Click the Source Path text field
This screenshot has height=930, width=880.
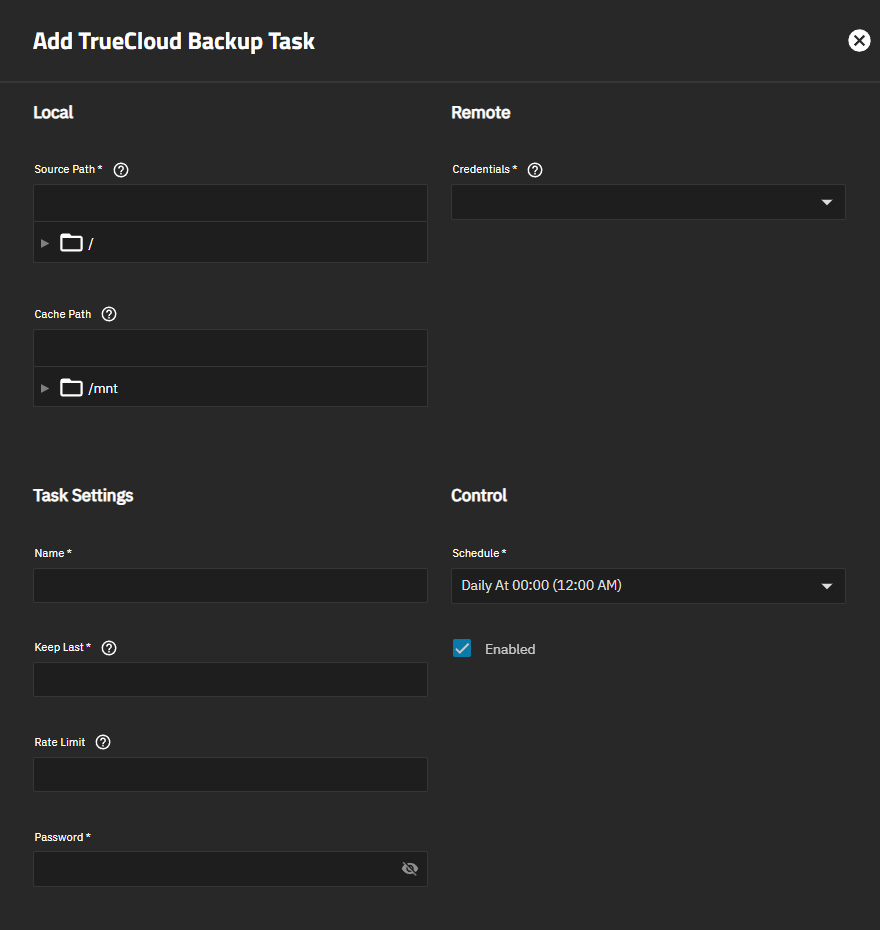(230, 203)
